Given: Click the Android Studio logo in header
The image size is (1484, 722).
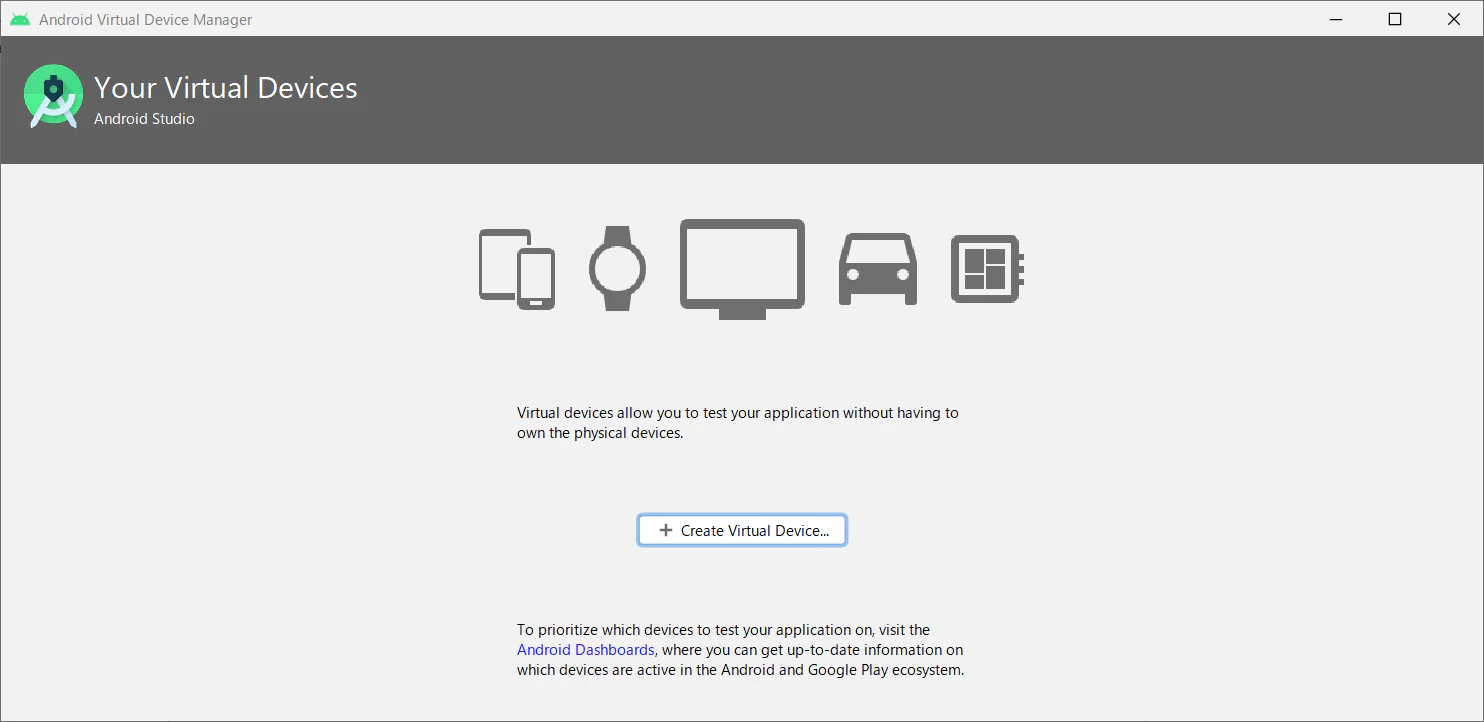Looking at the screenshot, I should click(53, 97).
